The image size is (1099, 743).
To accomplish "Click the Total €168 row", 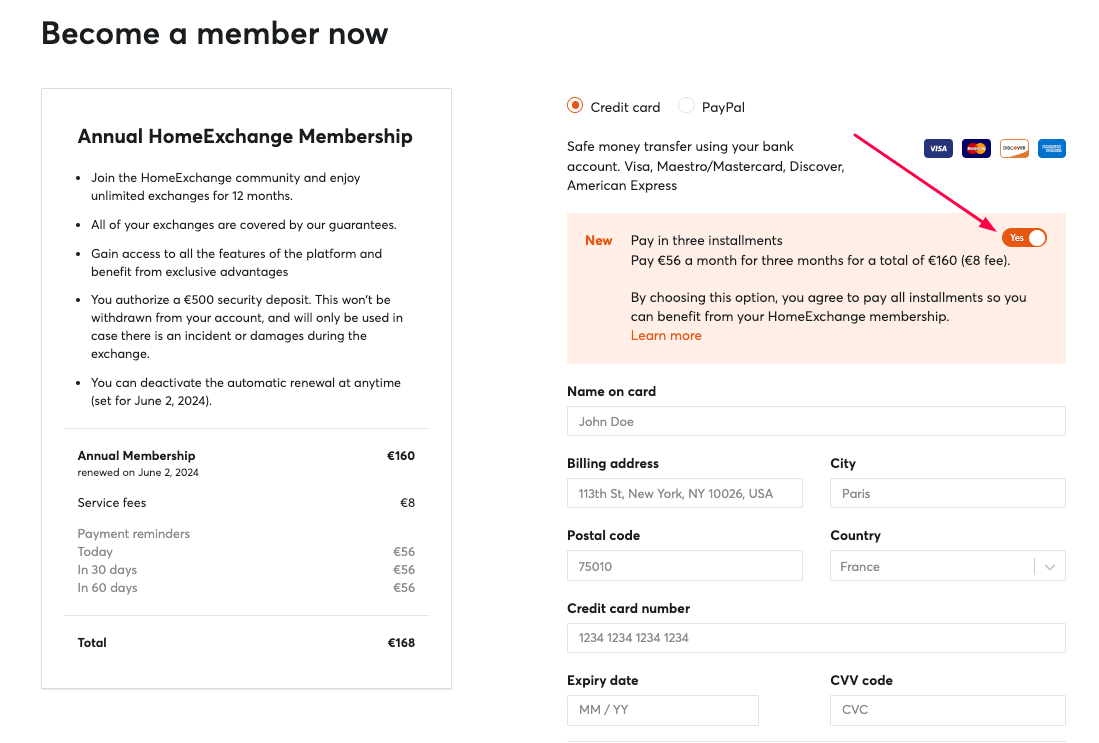I will [246, 643].
